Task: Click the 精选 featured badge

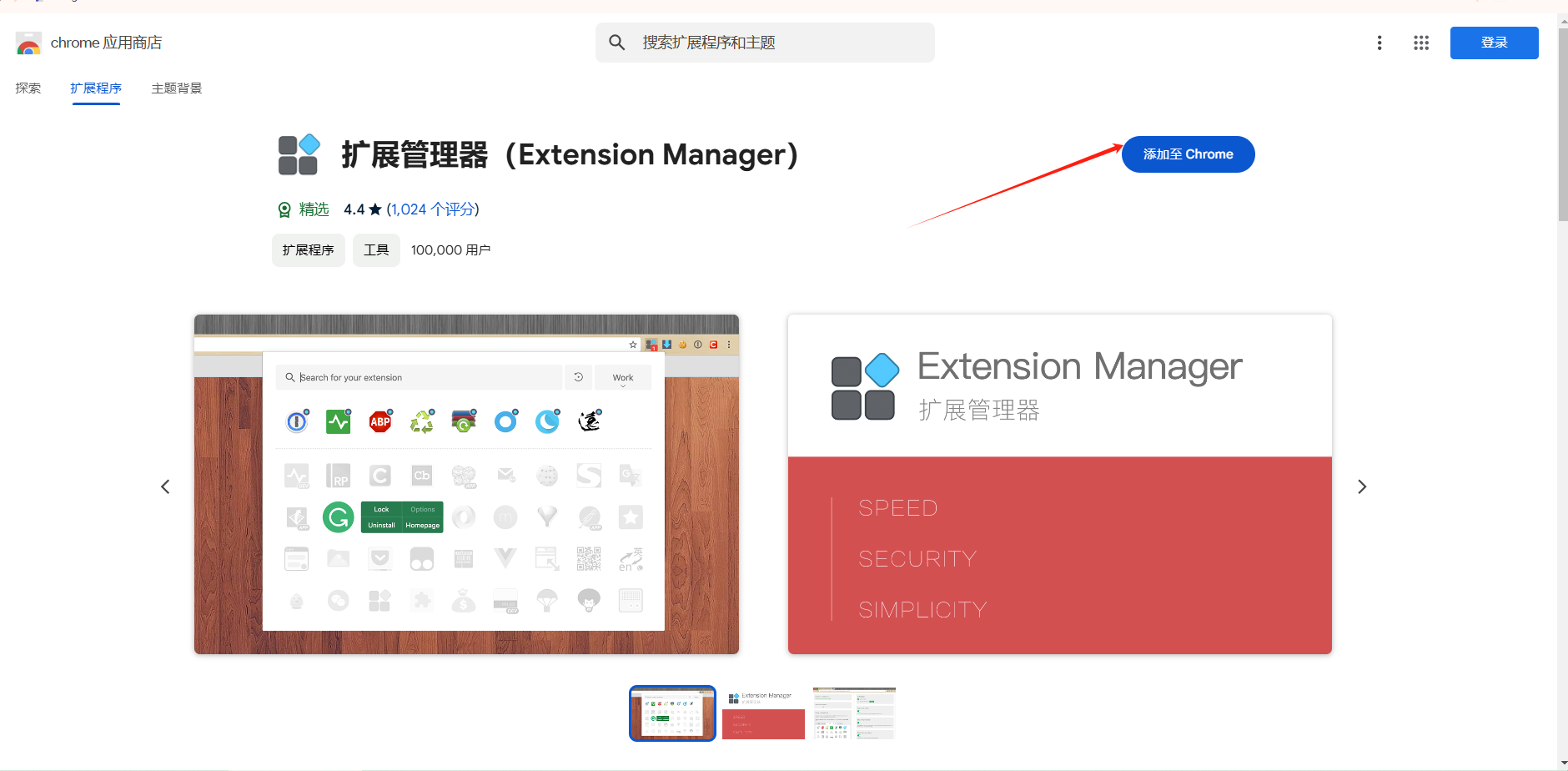Action: point(304,209)
